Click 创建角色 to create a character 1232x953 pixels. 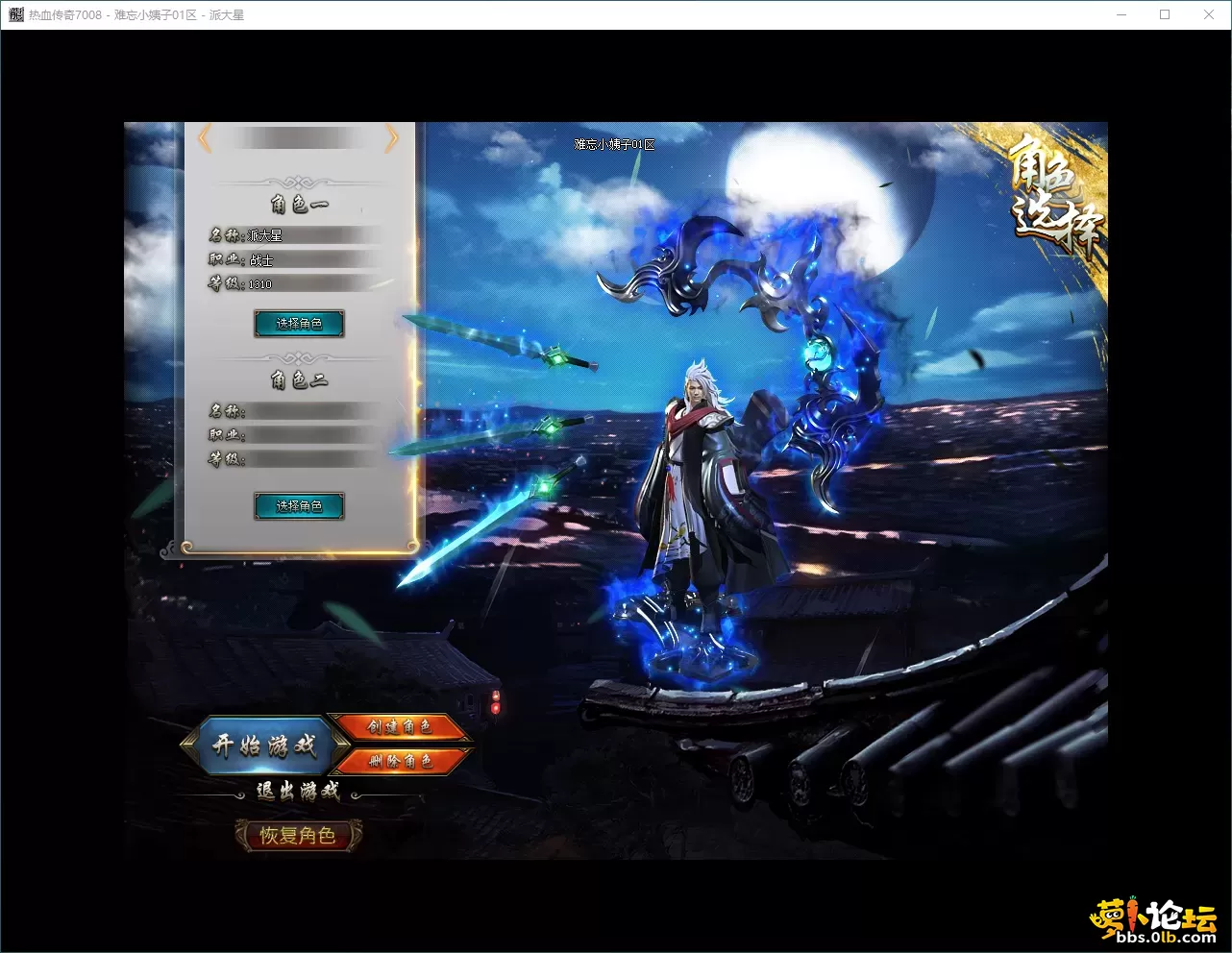(x=400, y=727)
